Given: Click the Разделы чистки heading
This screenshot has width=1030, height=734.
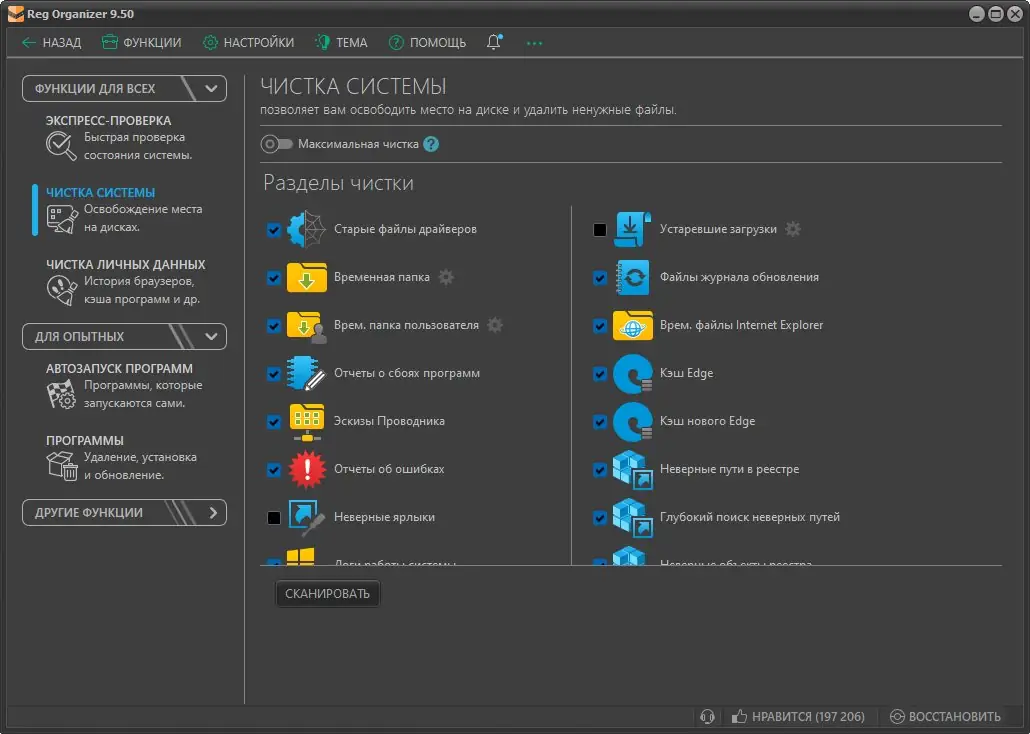Looking at the screenshot, I should click(338, 183).
